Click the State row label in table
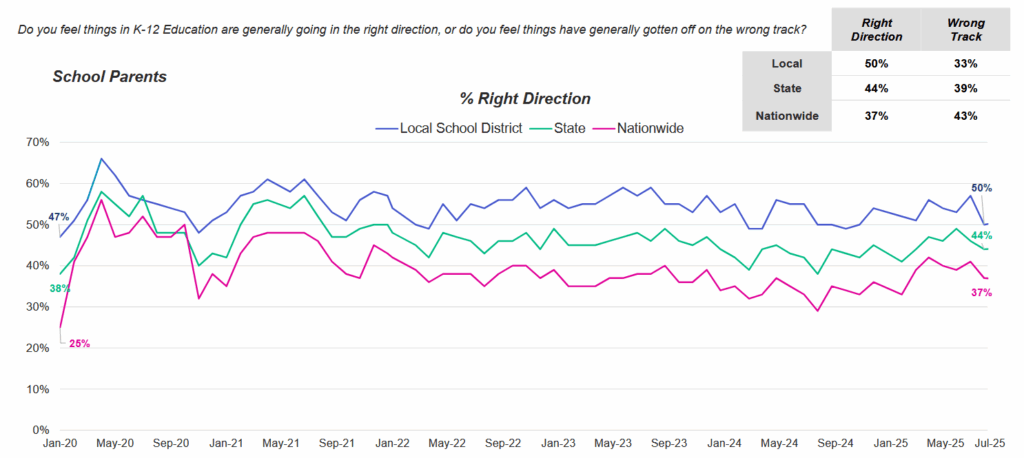The width and height of the screenshot is (1024, 458). pos(788,89)
